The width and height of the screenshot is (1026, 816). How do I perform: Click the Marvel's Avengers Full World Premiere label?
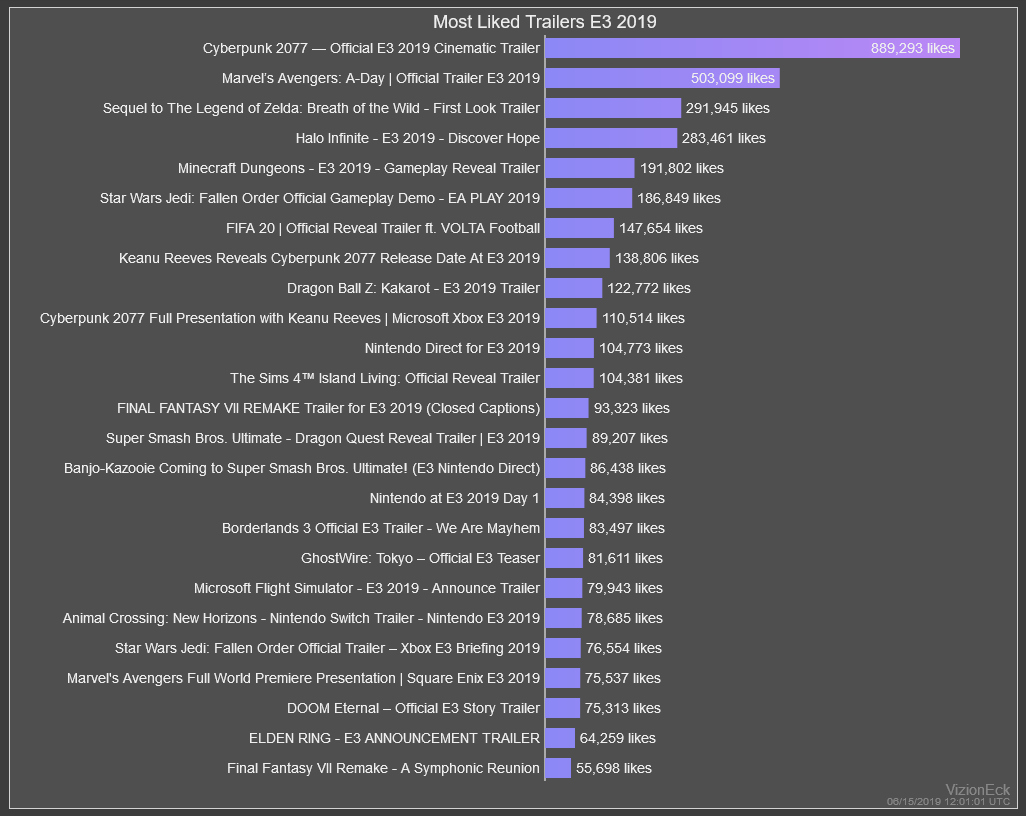click(x=303, y=679)
